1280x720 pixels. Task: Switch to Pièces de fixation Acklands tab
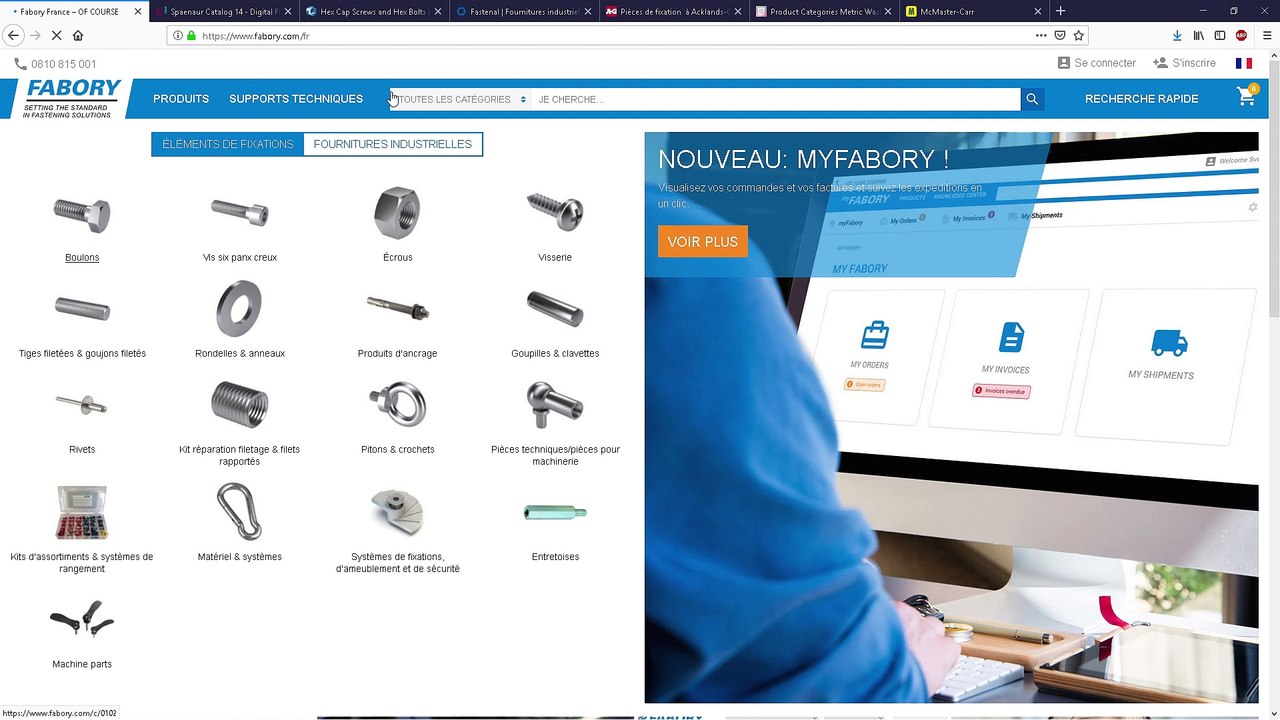tap(674, 11)
